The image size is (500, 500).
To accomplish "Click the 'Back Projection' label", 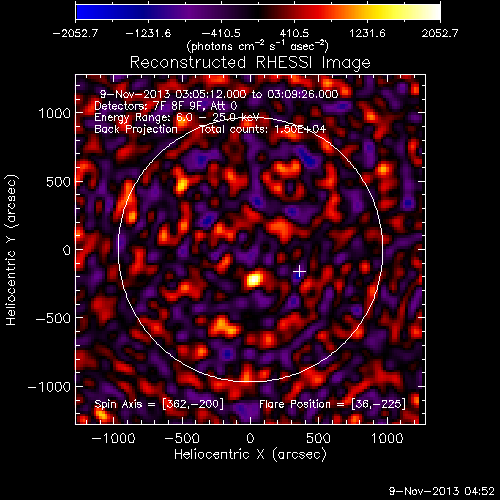I will (136, 129).
